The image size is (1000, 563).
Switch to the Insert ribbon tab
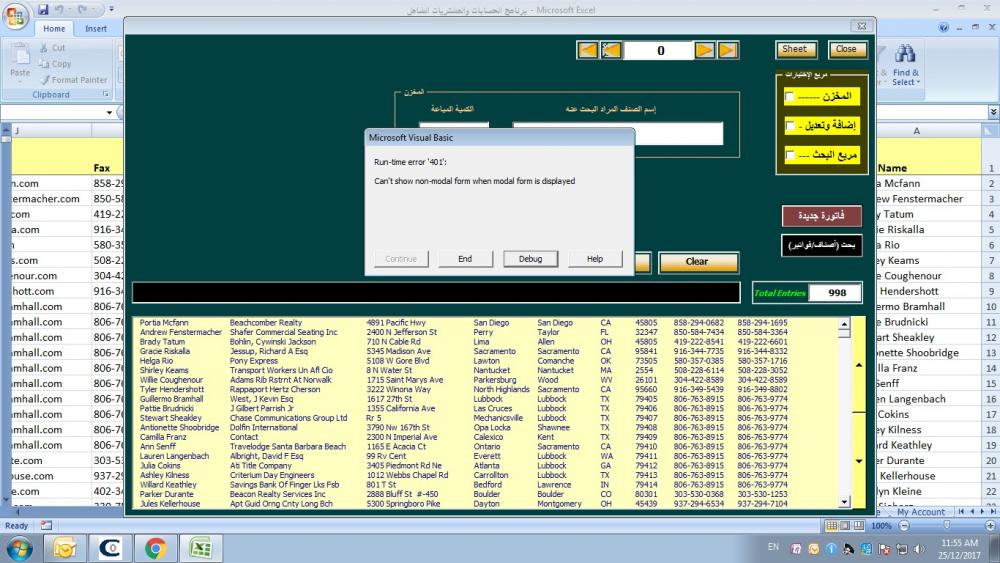(96, 29)
